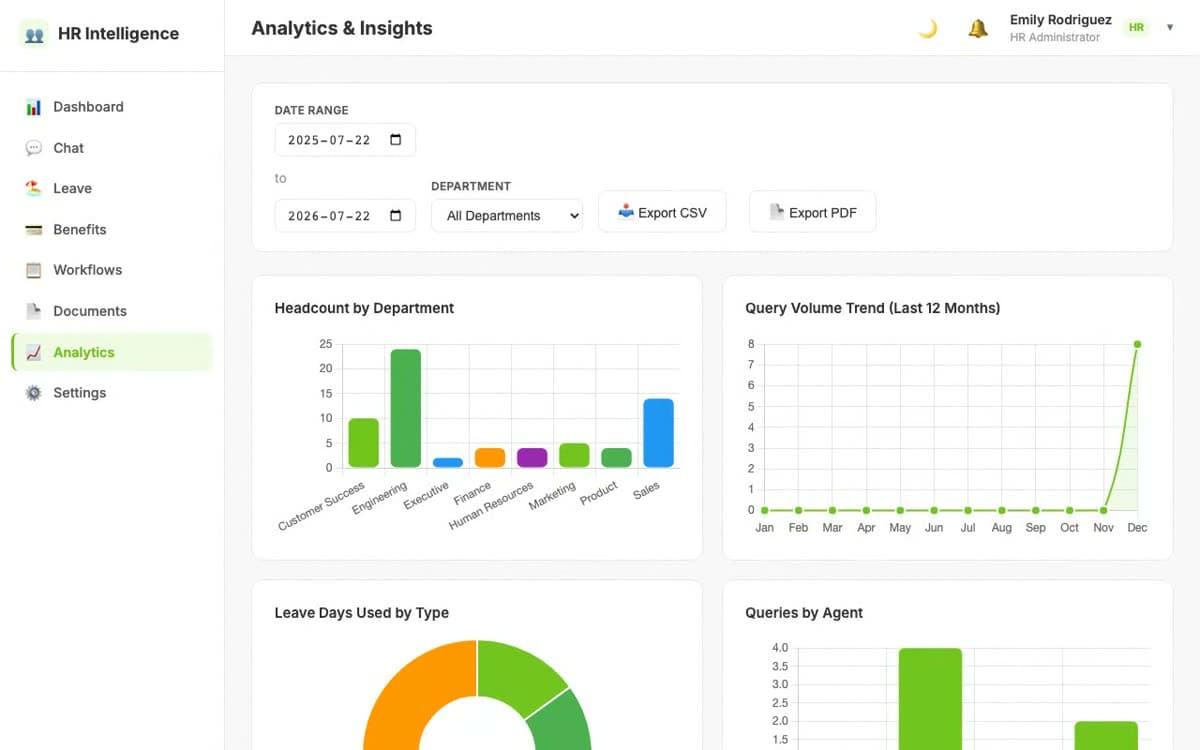
Task: Expand the user profile dropdown arrow
Action: click(1170, 28)
